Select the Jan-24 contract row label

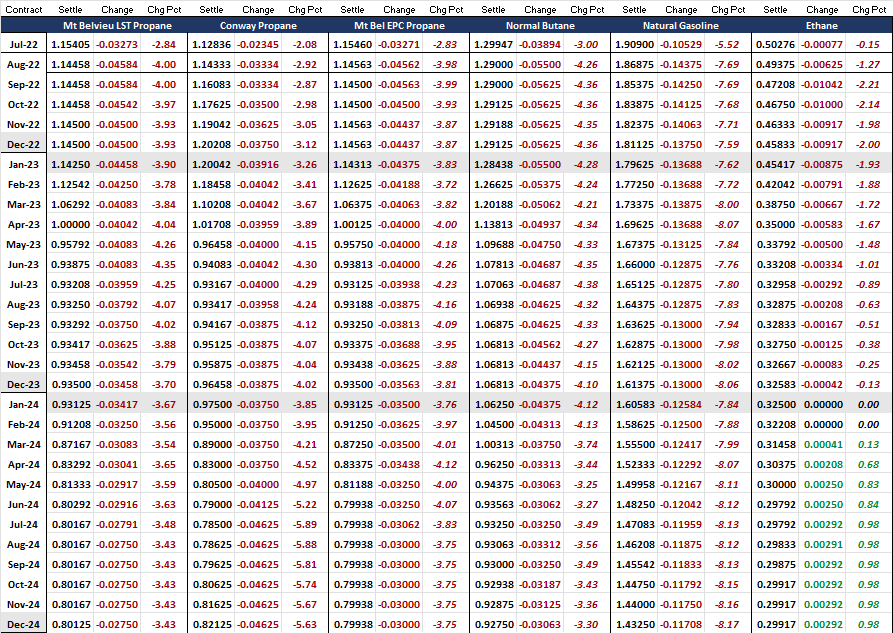[x=23, y=405]
